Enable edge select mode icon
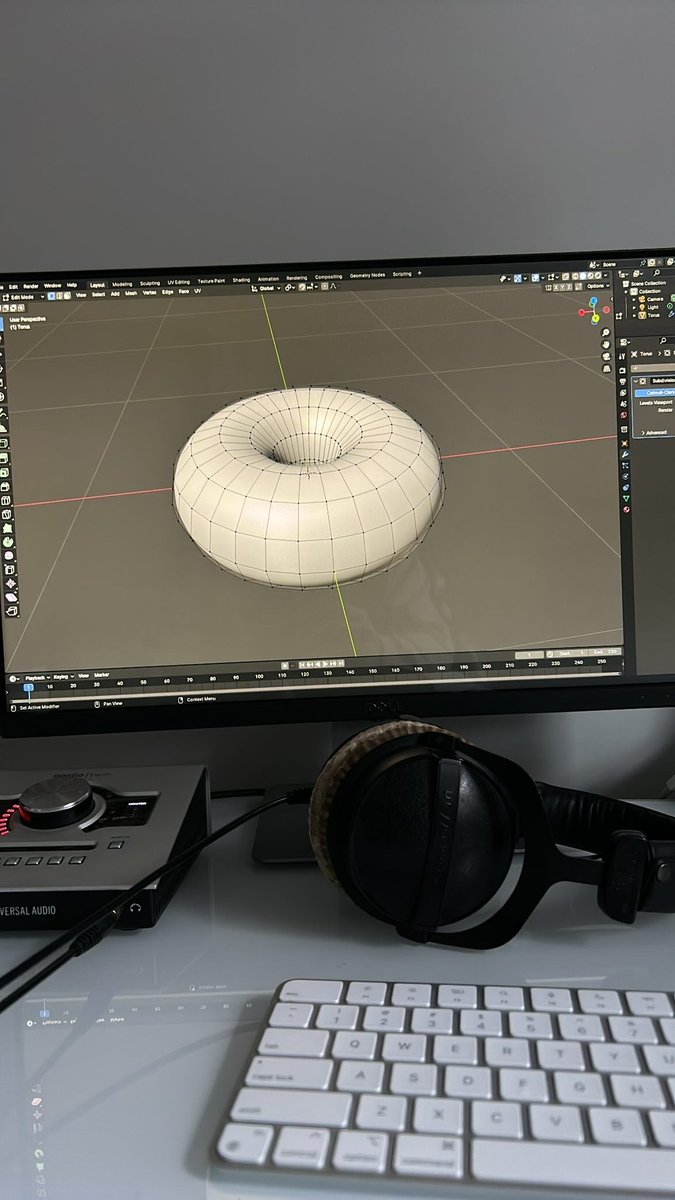This screenshot has width=675, height=1200. [60, 296]
